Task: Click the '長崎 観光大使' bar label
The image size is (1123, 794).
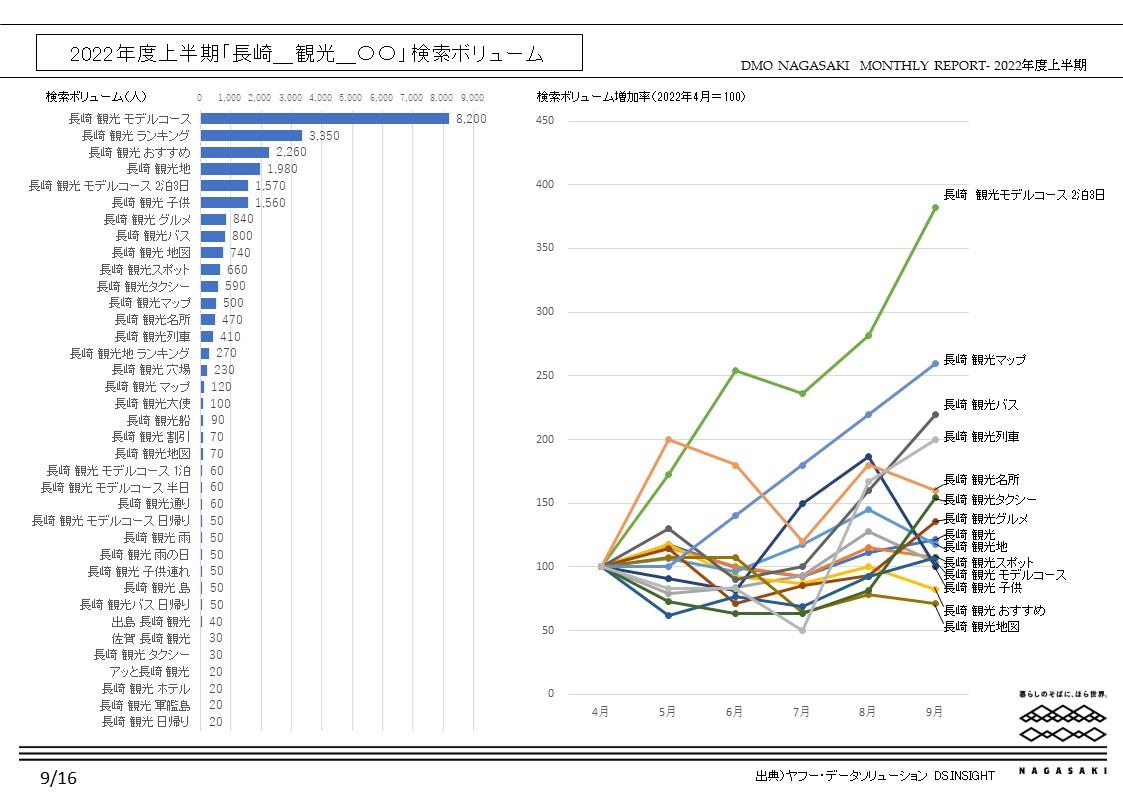Action: pyautogui.click(x=153, y=403)
